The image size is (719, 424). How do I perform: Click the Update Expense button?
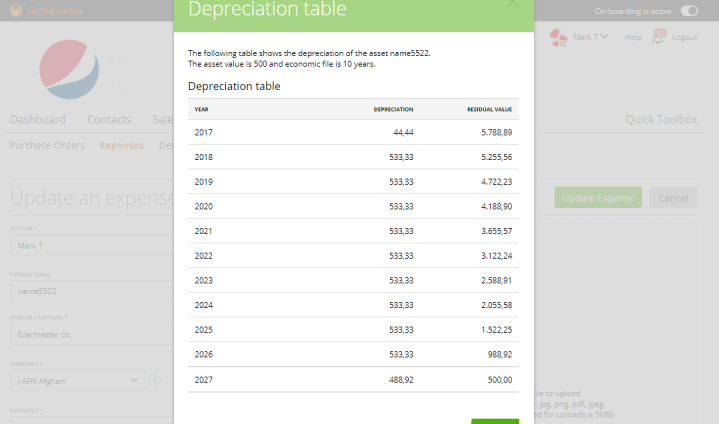(x=598, y=198)
